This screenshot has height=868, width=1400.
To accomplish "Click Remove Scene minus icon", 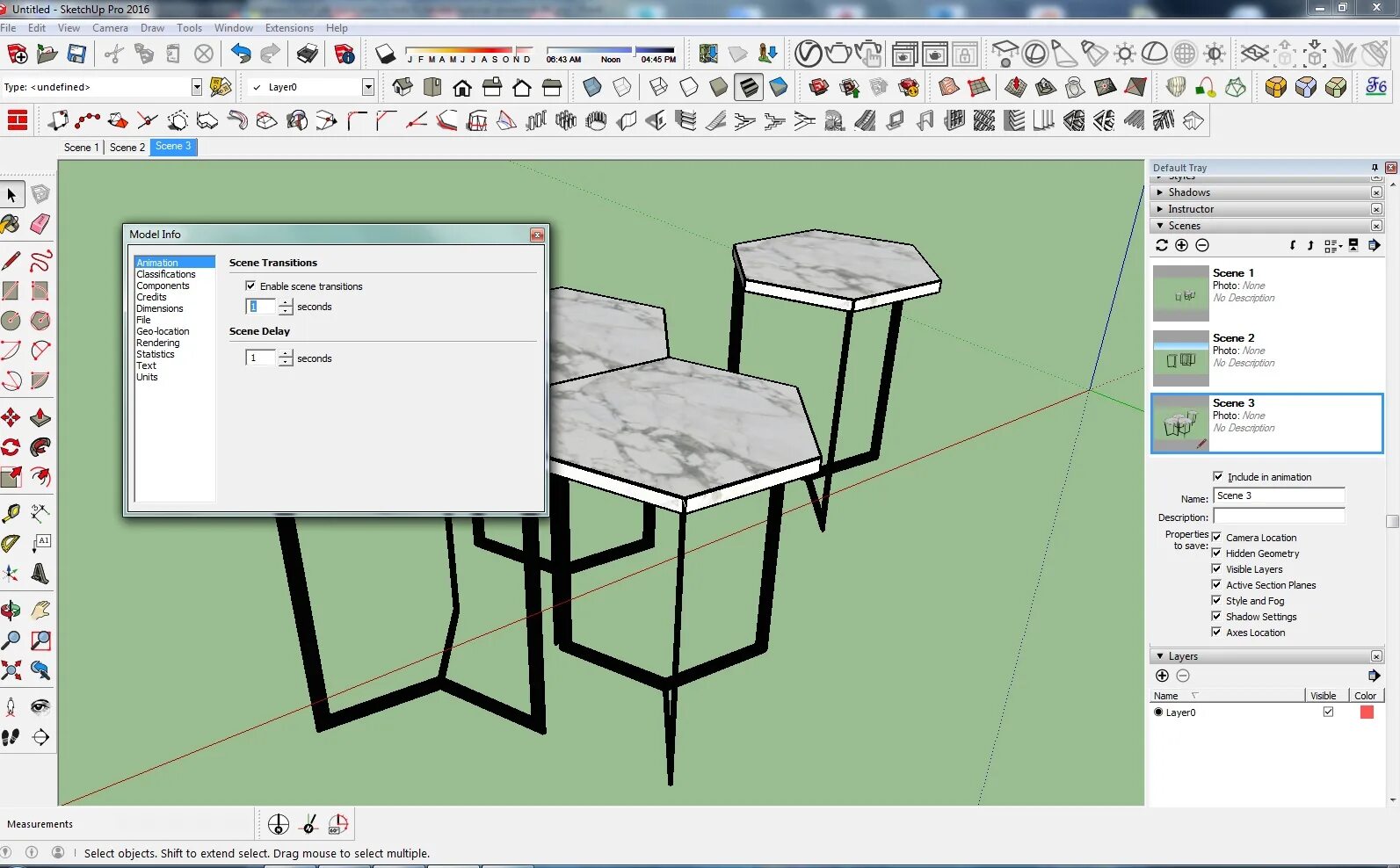I will click(x=1202, y=246).
